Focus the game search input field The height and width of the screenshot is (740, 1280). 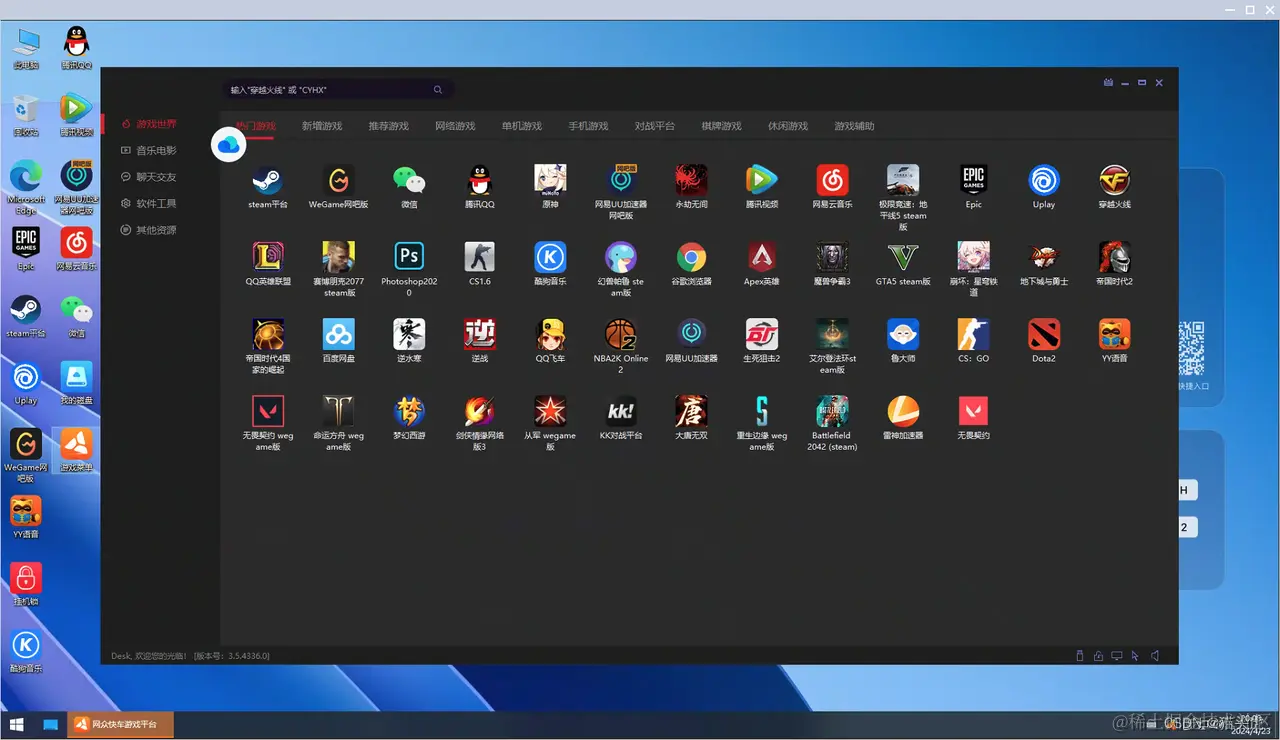(338, 90)
